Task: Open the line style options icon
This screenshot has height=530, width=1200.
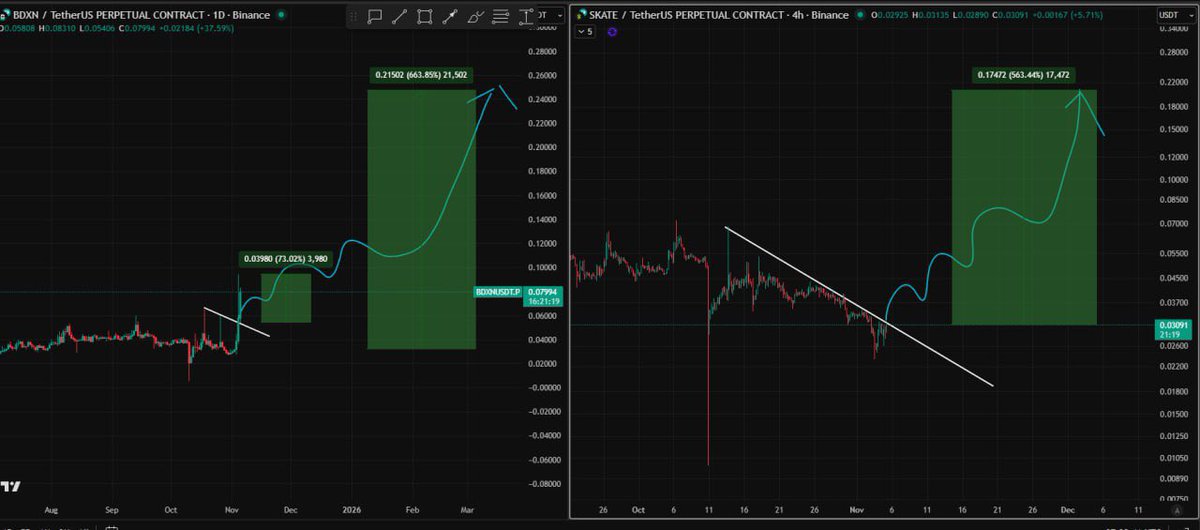Action: (x=500, y=16)
